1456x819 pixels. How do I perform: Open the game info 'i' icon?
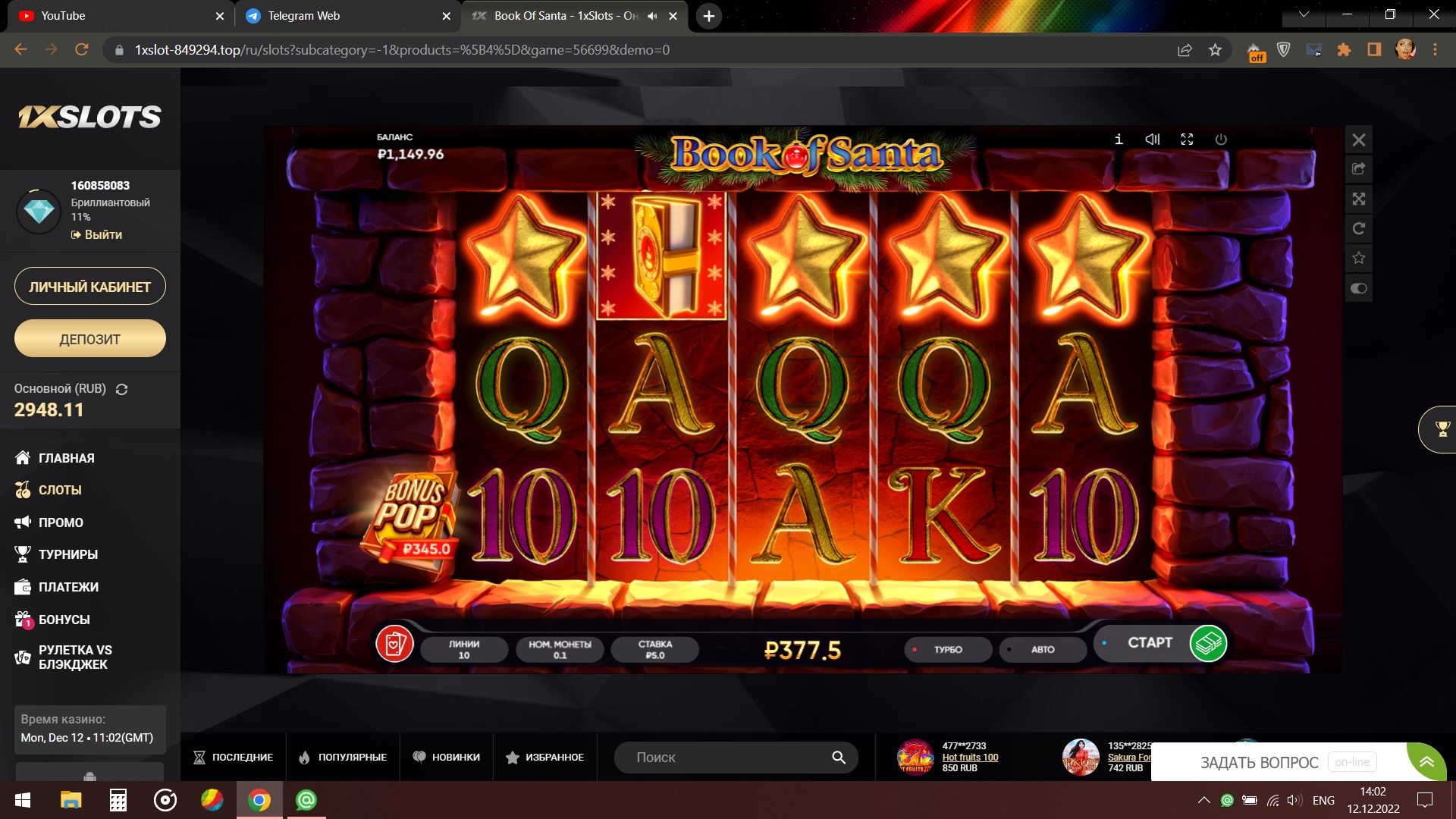[1119, 140]
